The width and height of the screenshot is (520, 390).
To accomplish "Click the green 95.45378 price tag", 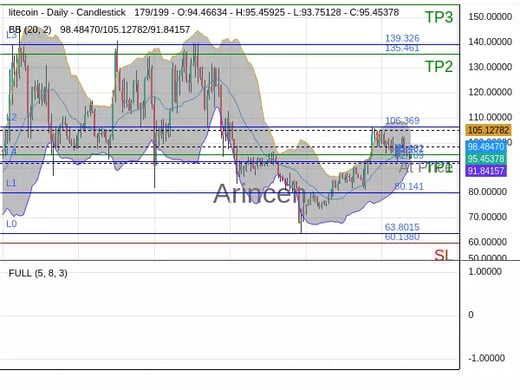I will 486,159.
